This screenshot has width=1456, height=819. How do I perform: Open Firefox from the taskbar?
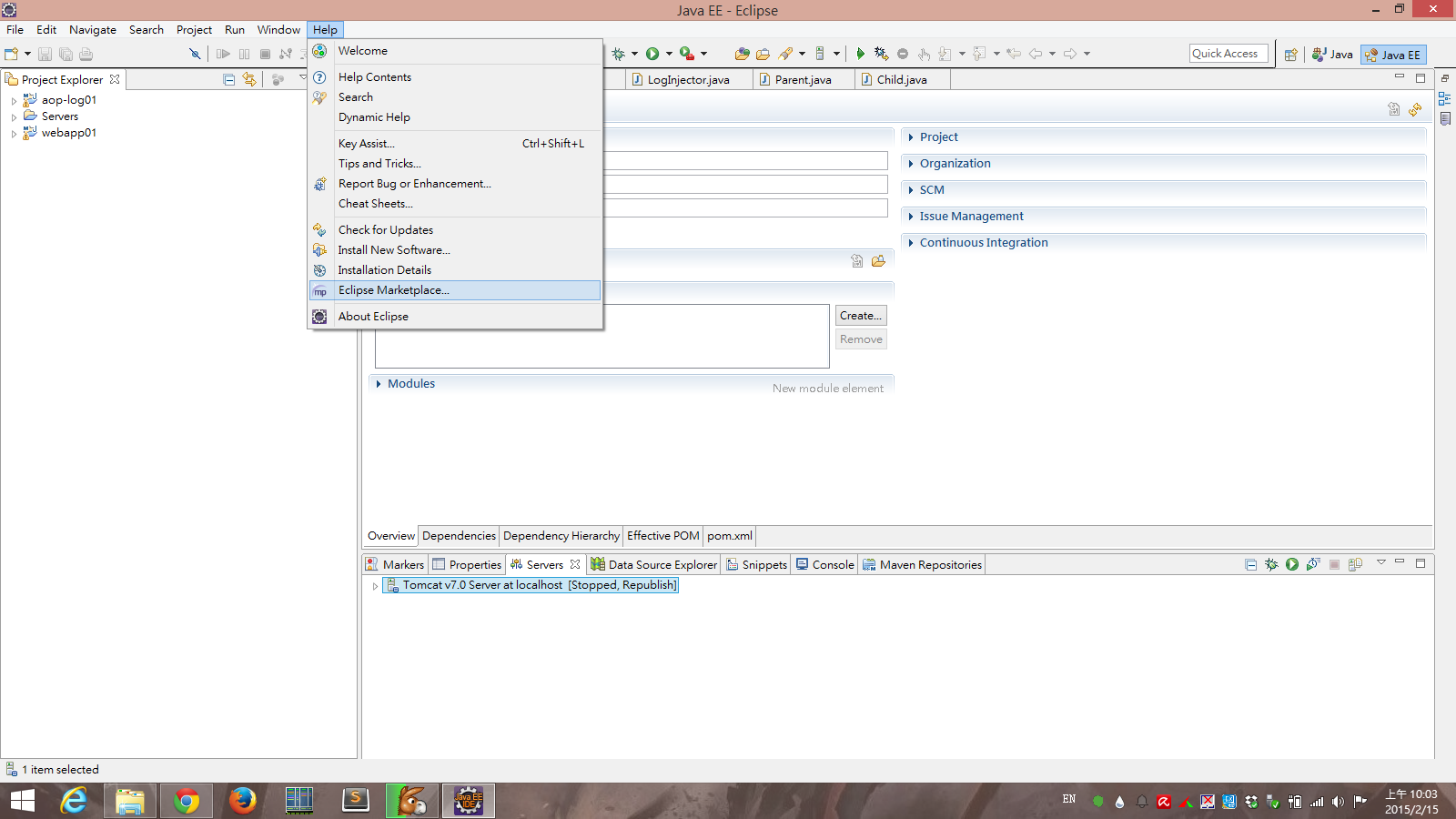click(x=242, y=801)
